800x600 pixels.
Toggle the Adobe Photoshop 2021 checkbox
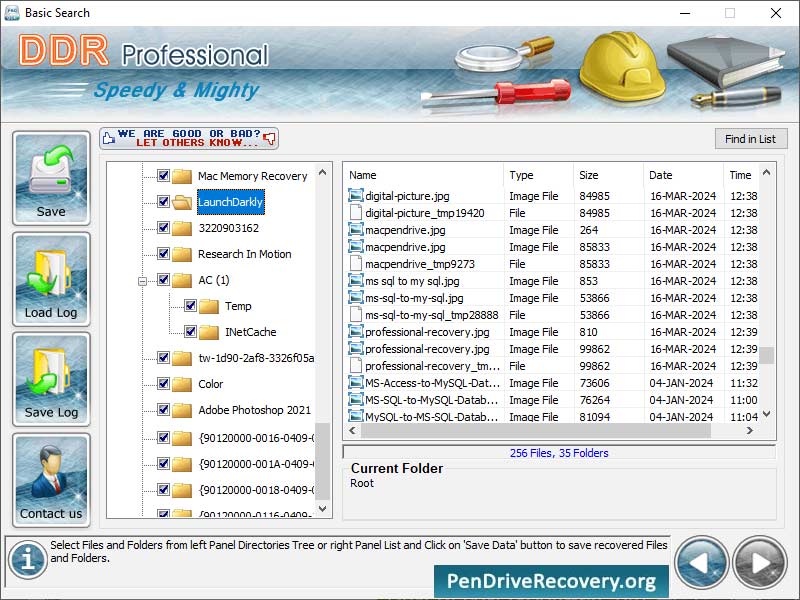[164, 409]
